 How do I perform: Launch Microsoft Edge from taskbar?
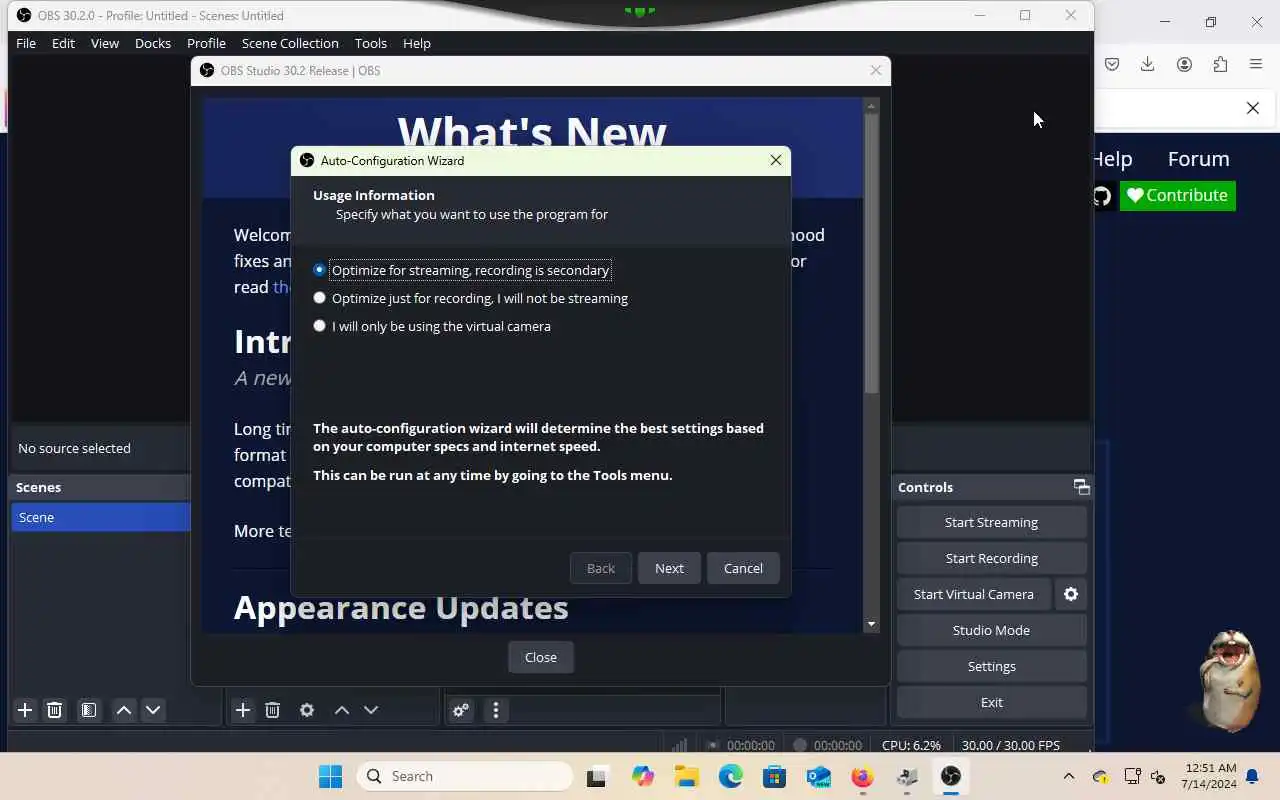tap(730, 776)
